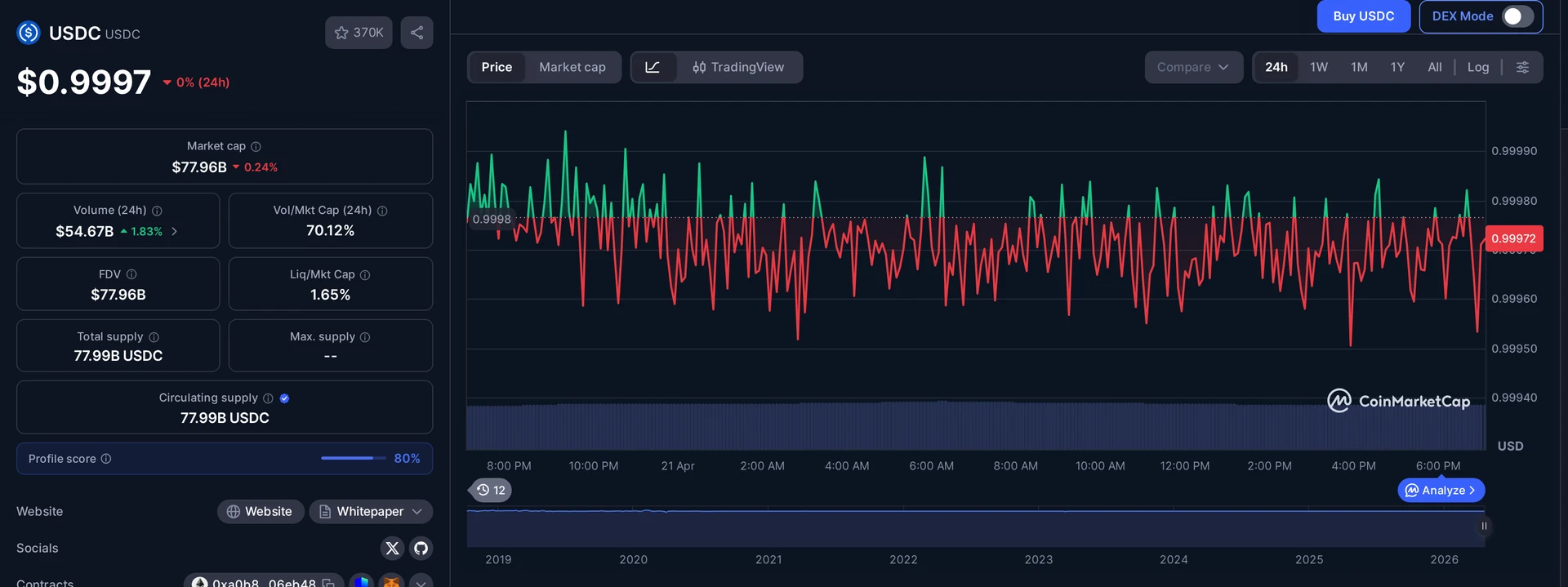Click the Circulating supply info icon
Viewport: 1568px width, 587px height.
(x=268, y=398)
